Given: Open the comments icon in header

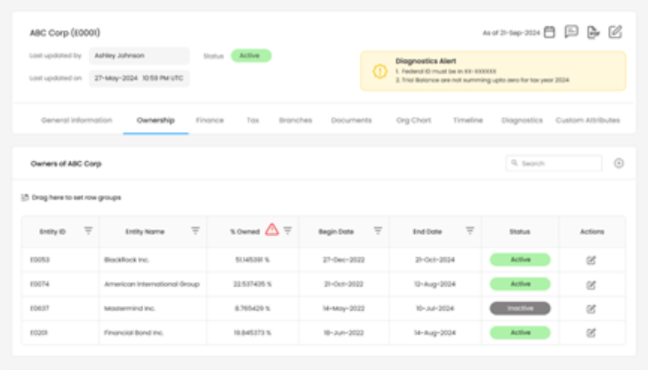Looking at the screenshot, I should [x=571, y=32].
